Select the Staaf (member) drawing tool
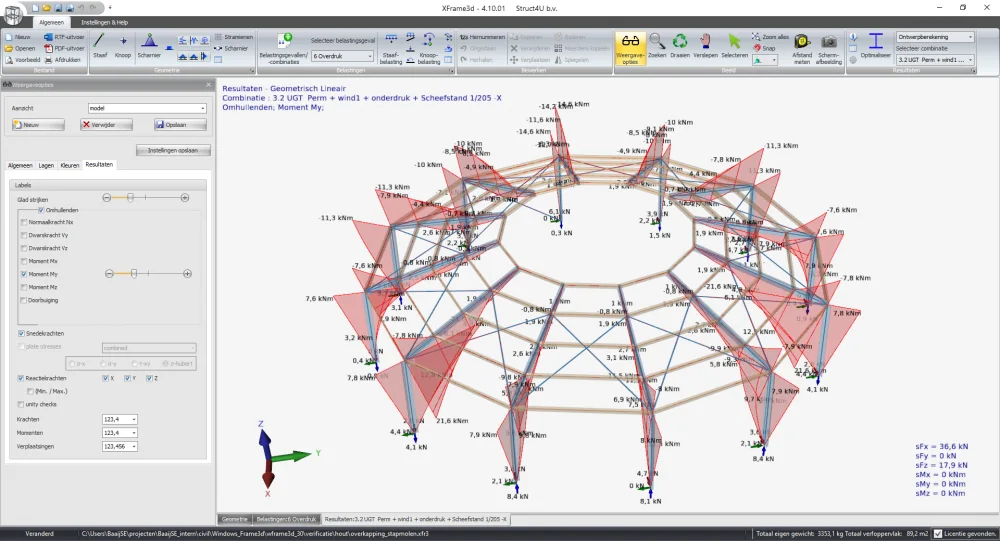The width and height of the screenshot is (1000, 541). [99, 47]
